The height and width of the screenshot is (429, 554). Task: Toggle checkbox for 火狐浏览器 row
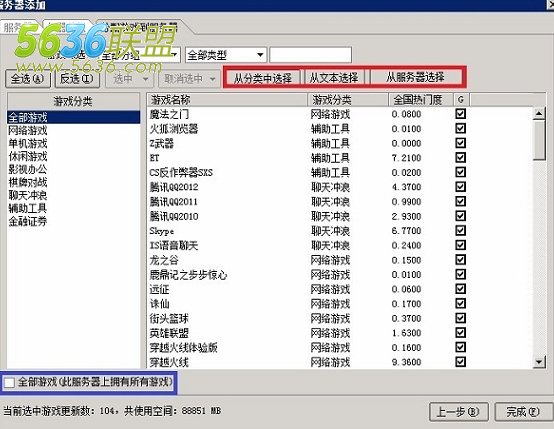point(460,128)
